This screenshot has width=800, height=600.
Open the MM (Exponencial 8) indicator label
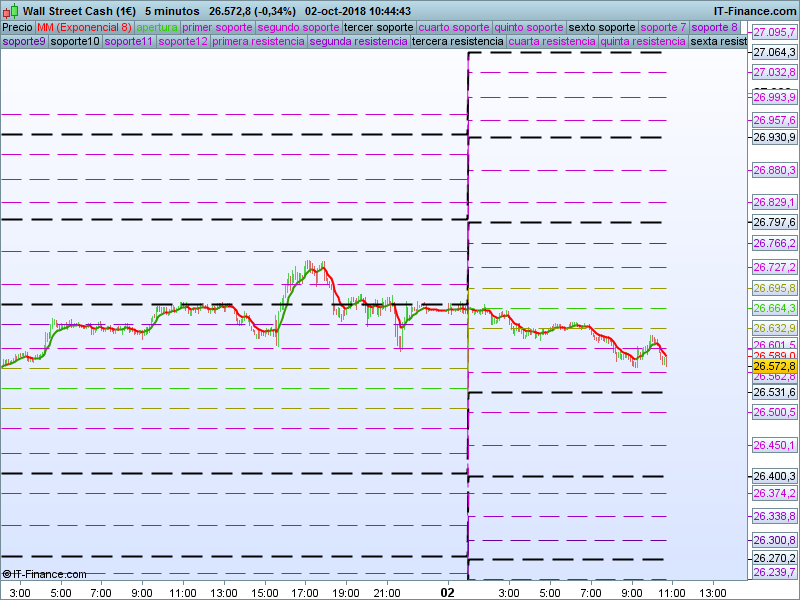click(84, 28)
